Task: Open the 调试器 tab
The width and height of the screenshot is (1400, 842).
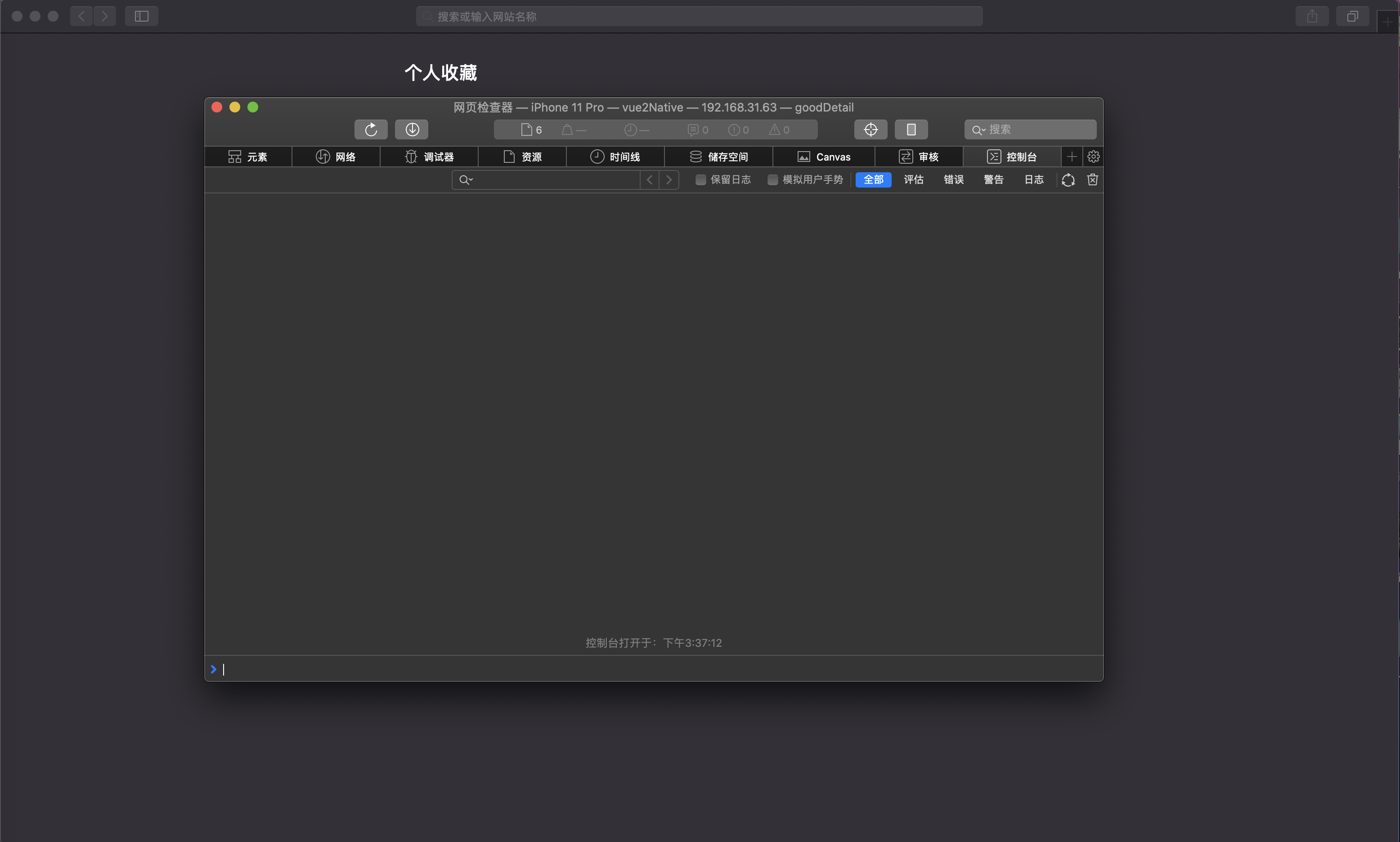Action: coord(429,157)
